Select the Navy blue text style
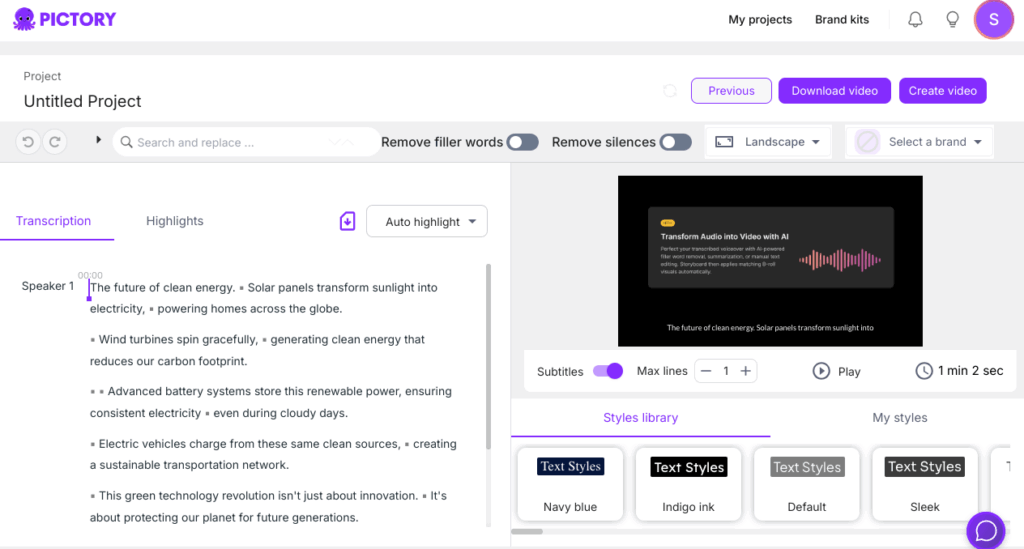The width and height of the screenshot is (1024, 549). pos(570,484)
